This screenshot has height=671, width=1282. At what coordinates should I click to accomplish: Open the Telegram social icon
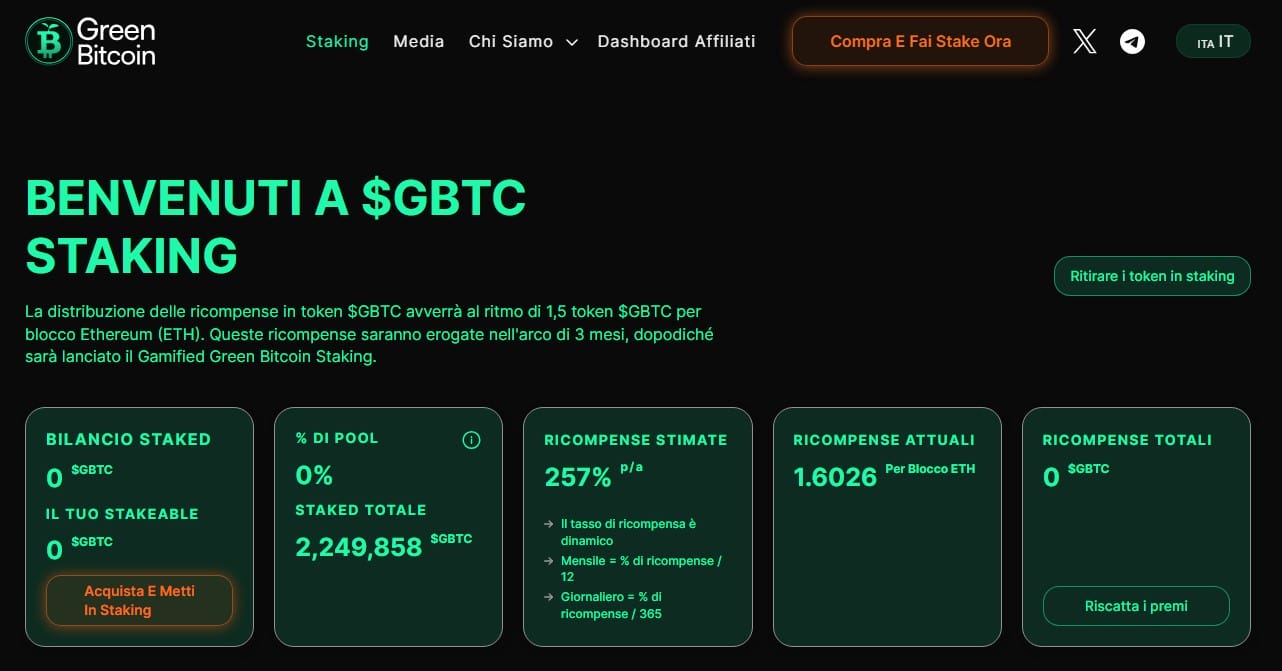1132,41
